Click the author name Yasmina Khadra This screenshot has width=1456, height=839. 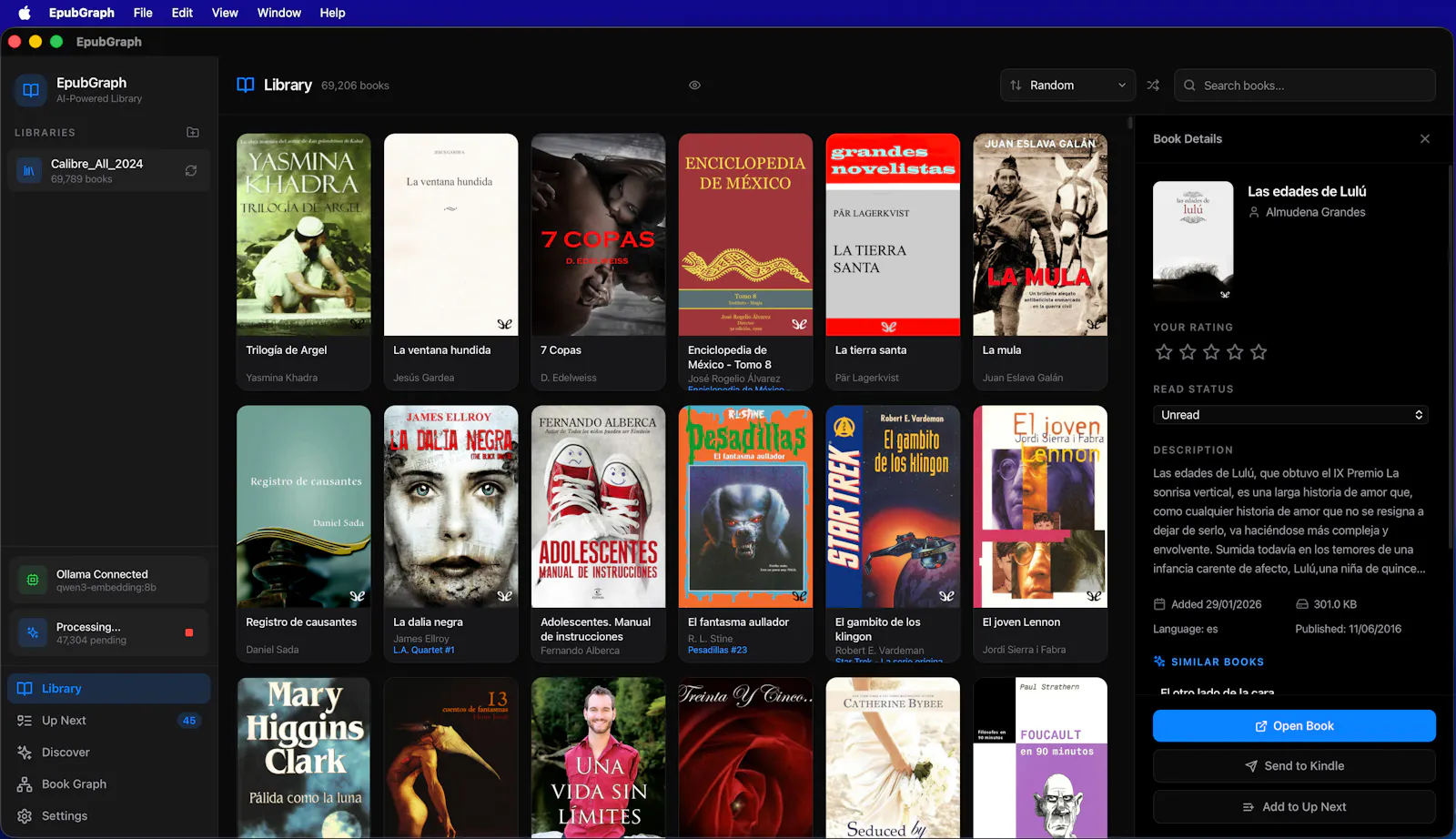pyautogui.click(x=282, y=378)
